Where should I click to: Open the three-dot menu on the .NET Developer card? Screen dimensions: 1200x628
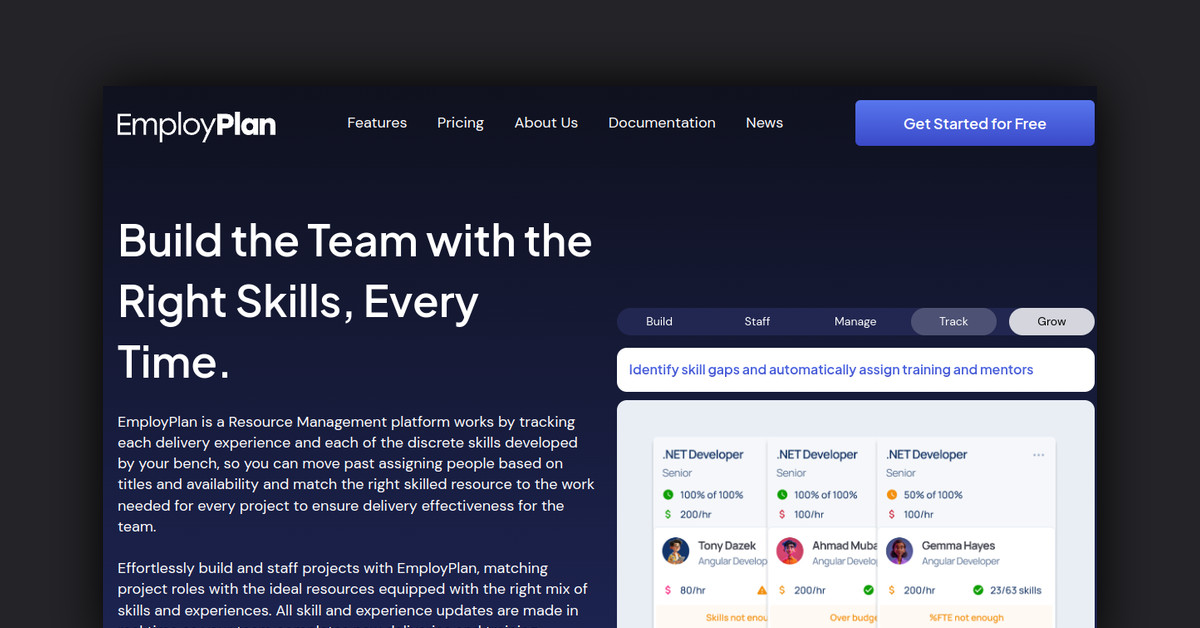coord(1038,455)
